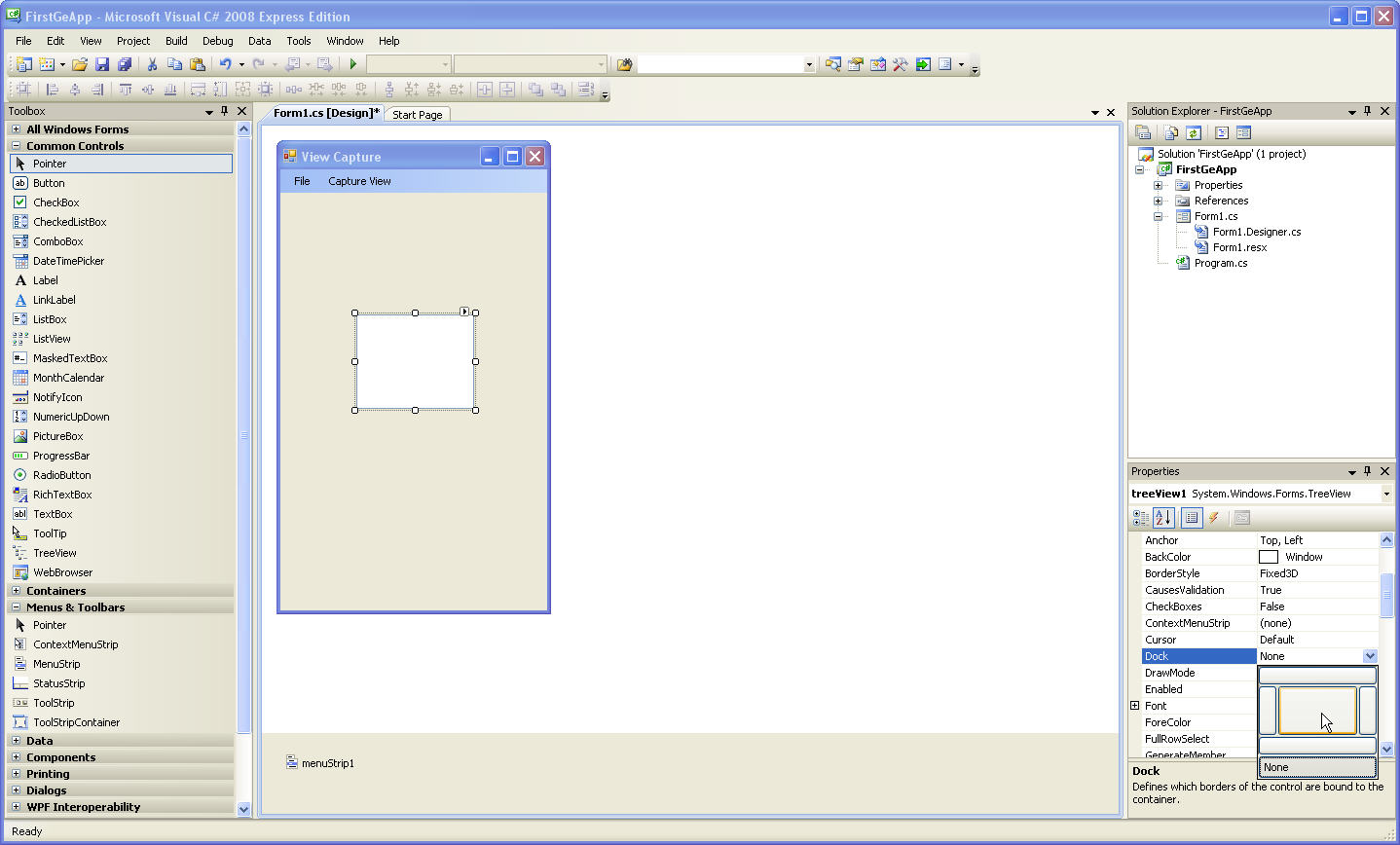The width and height of the screenshot is (1400, 845).
Task: Collapse the Form1.cs tree node
Action: point(1159,216)
